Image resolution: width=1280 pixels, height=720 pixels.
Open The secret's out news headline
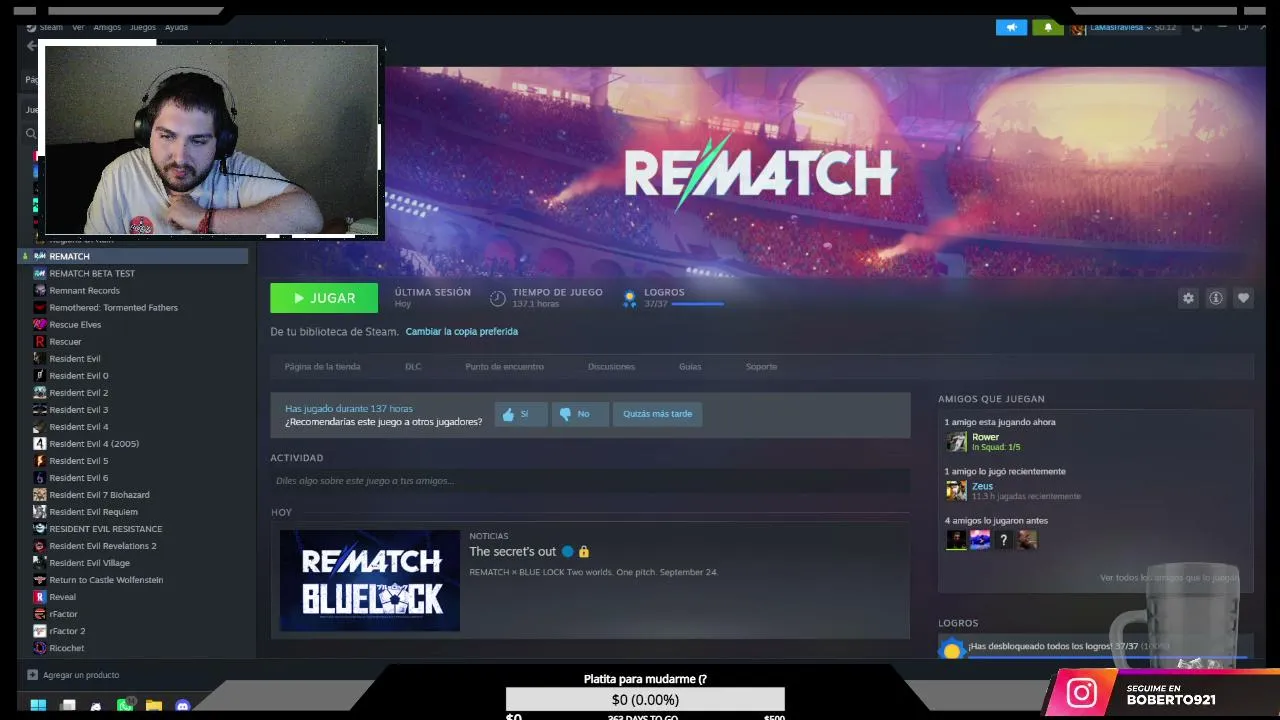click(512, 552)
